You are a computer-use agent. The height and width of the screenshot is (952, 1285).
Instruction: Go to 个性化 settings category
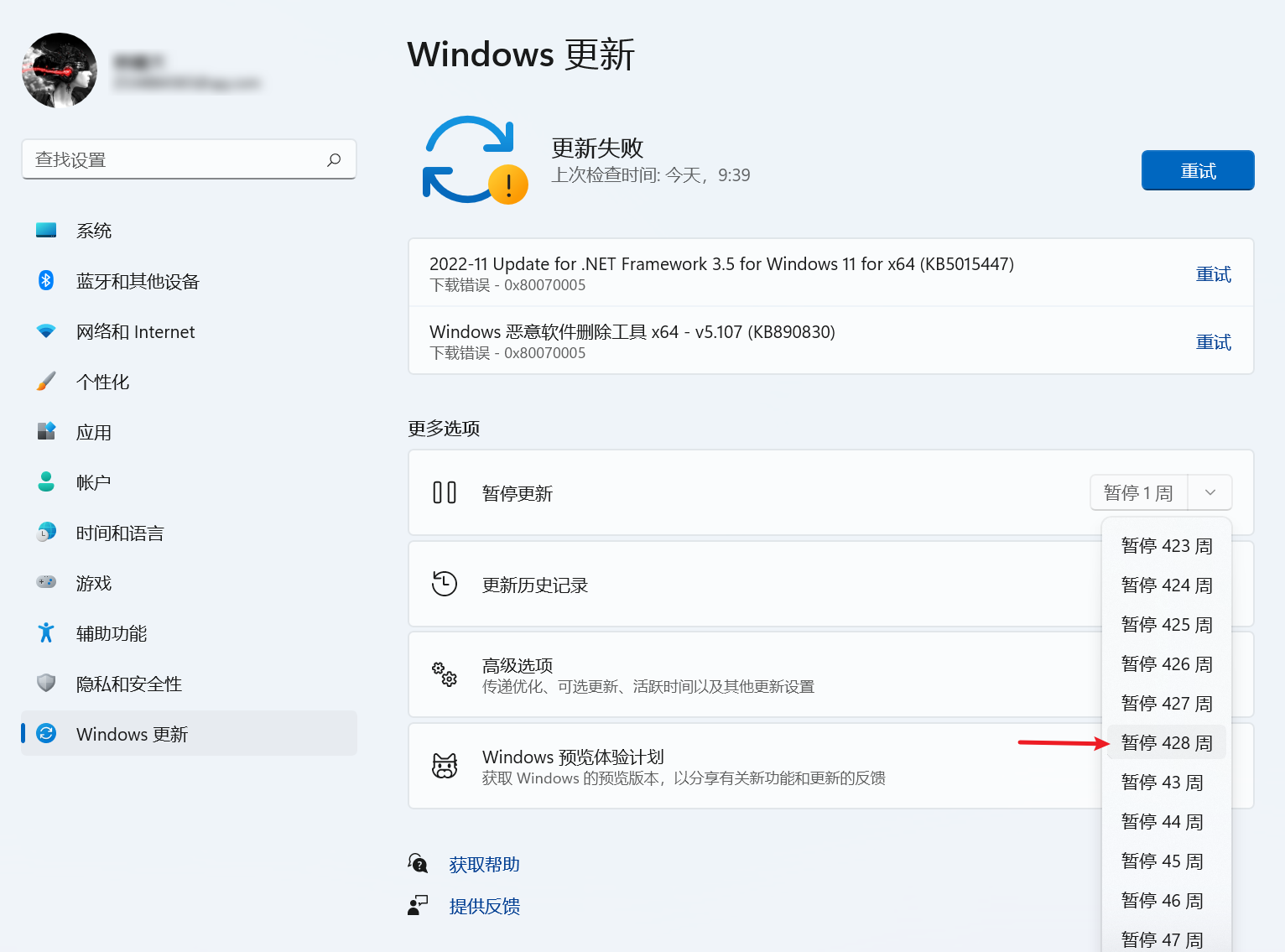pyautogui.click(x=189, y=382)
